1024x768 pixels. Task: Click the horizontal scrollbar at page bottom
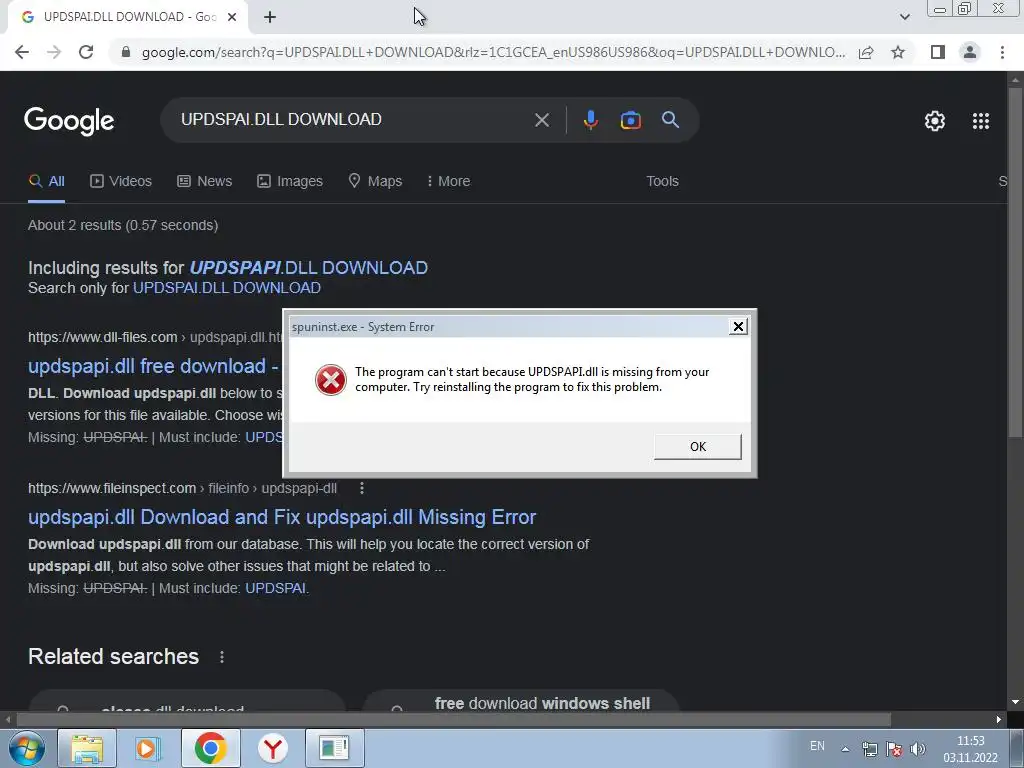click(x=454, y=720)
